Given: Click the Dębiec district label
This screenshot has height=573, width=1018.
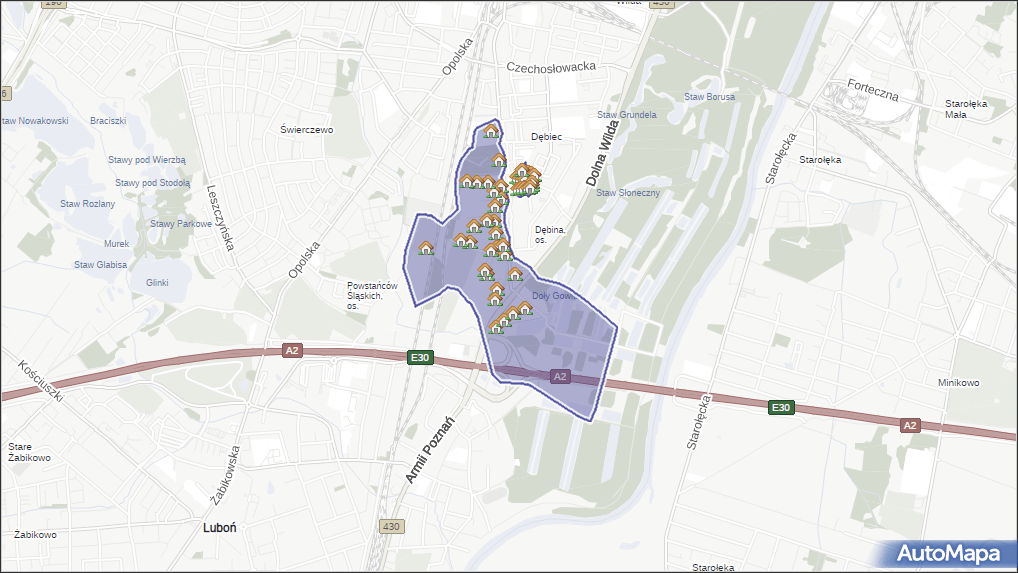Looking at the screenshot, I should 547,137.
